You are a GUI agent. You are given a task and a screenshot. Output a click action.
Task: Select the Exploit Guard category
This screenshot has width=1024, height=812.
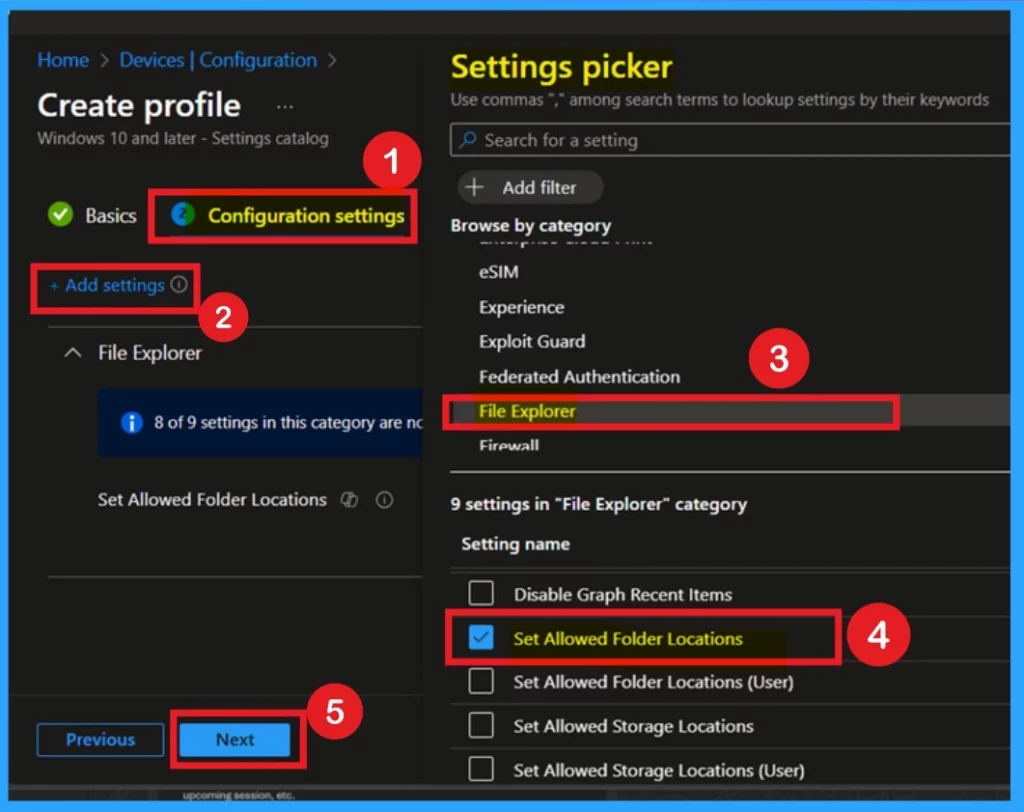click(x=532, y=342)
